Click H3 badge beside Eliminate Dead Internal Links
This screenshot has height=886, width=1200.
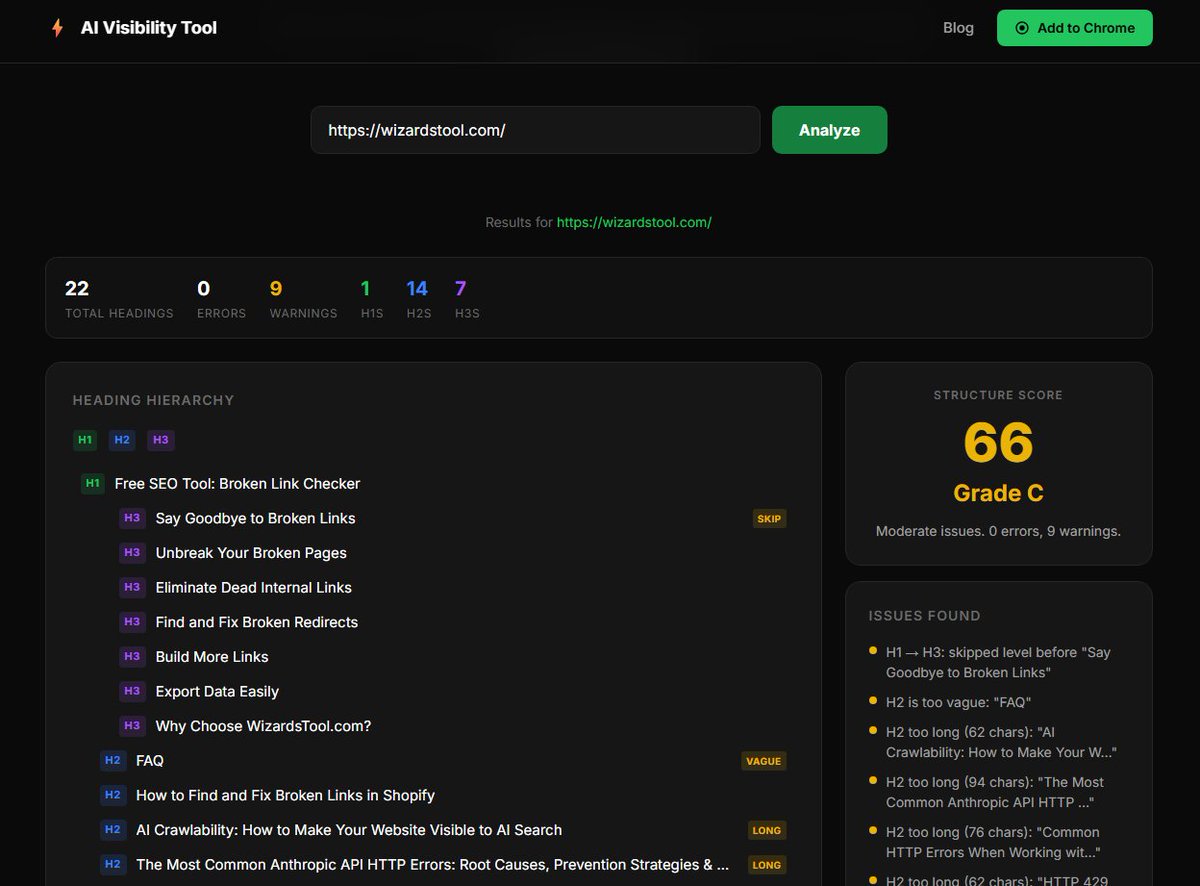point(132,587)
